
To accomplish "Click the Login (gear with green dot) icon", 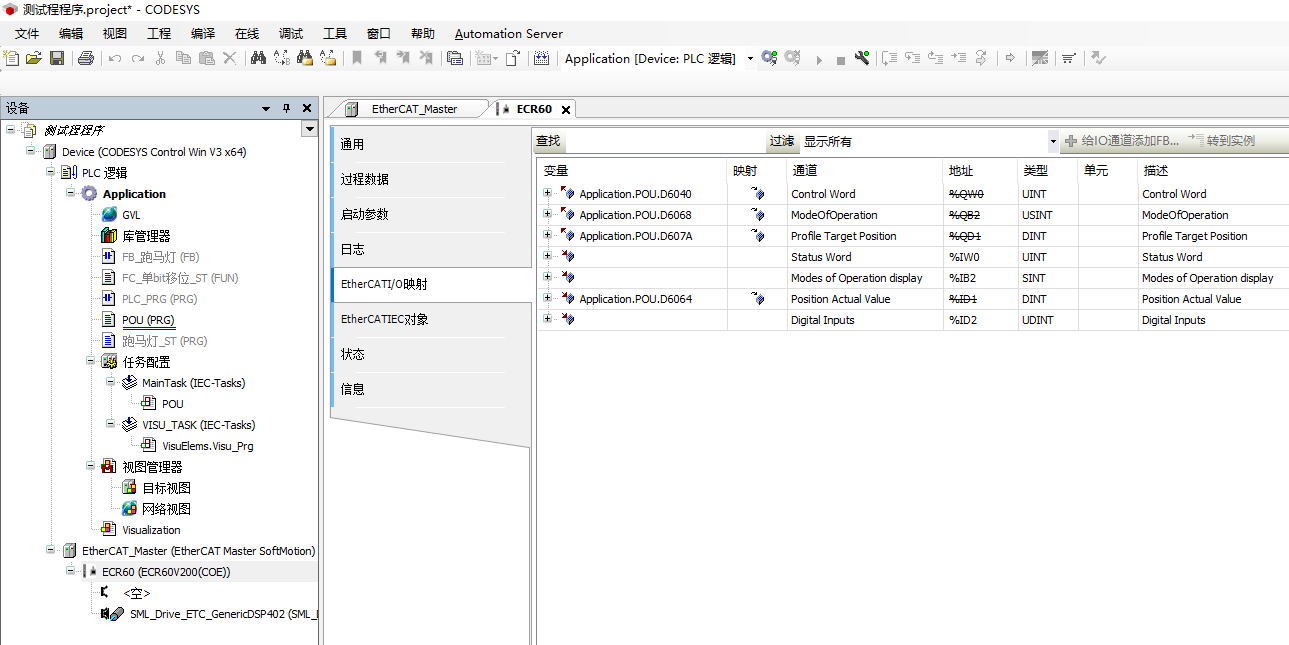I will click(768, 58).
